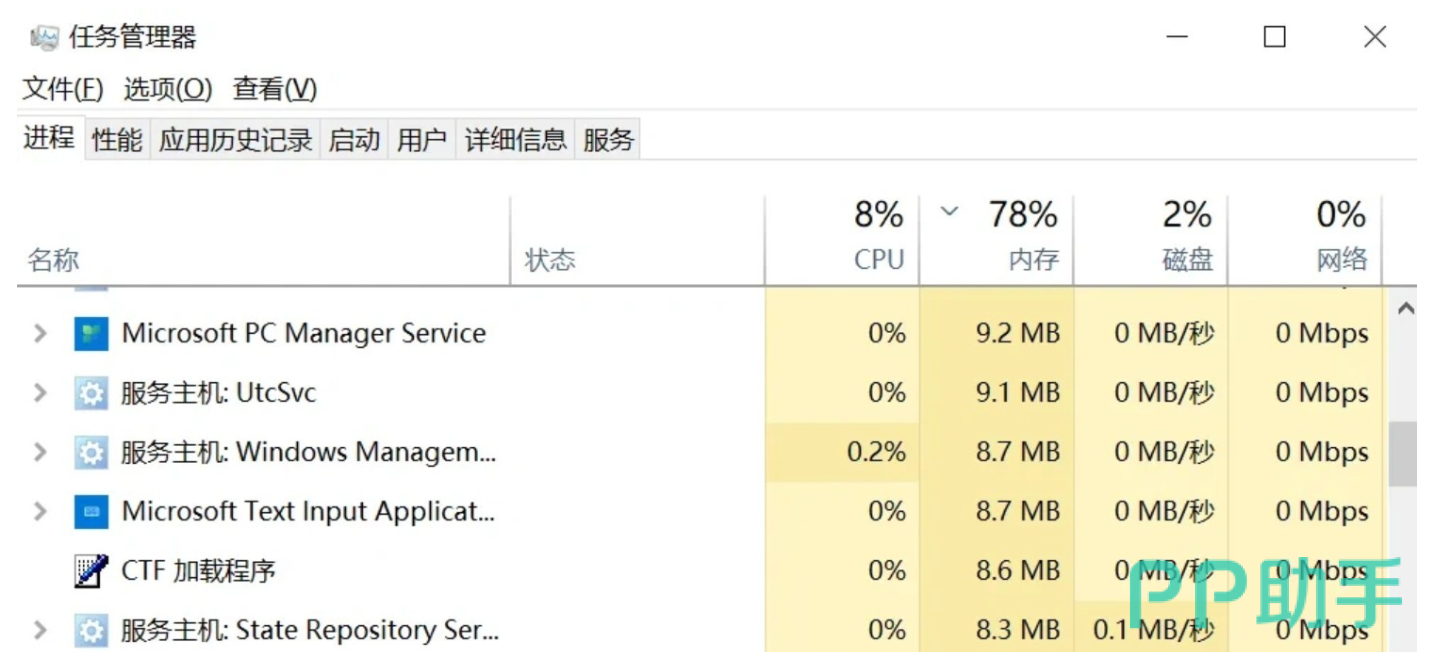The image size is (1440, 652).
Task: Click the Task Manager title bar icon
Action: [x=44, y=38]
